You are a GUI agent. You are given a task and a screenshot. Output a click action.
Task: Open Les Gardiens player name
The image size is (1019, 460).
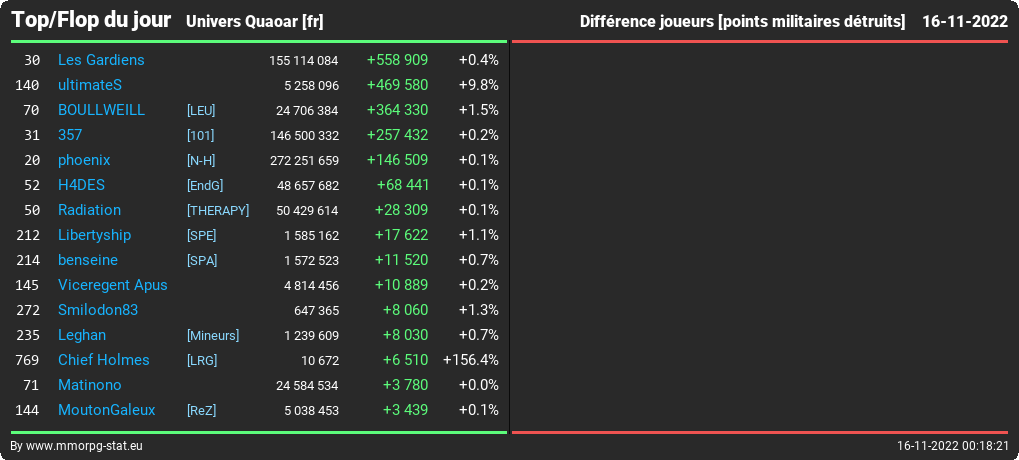(x=101, y=60)
